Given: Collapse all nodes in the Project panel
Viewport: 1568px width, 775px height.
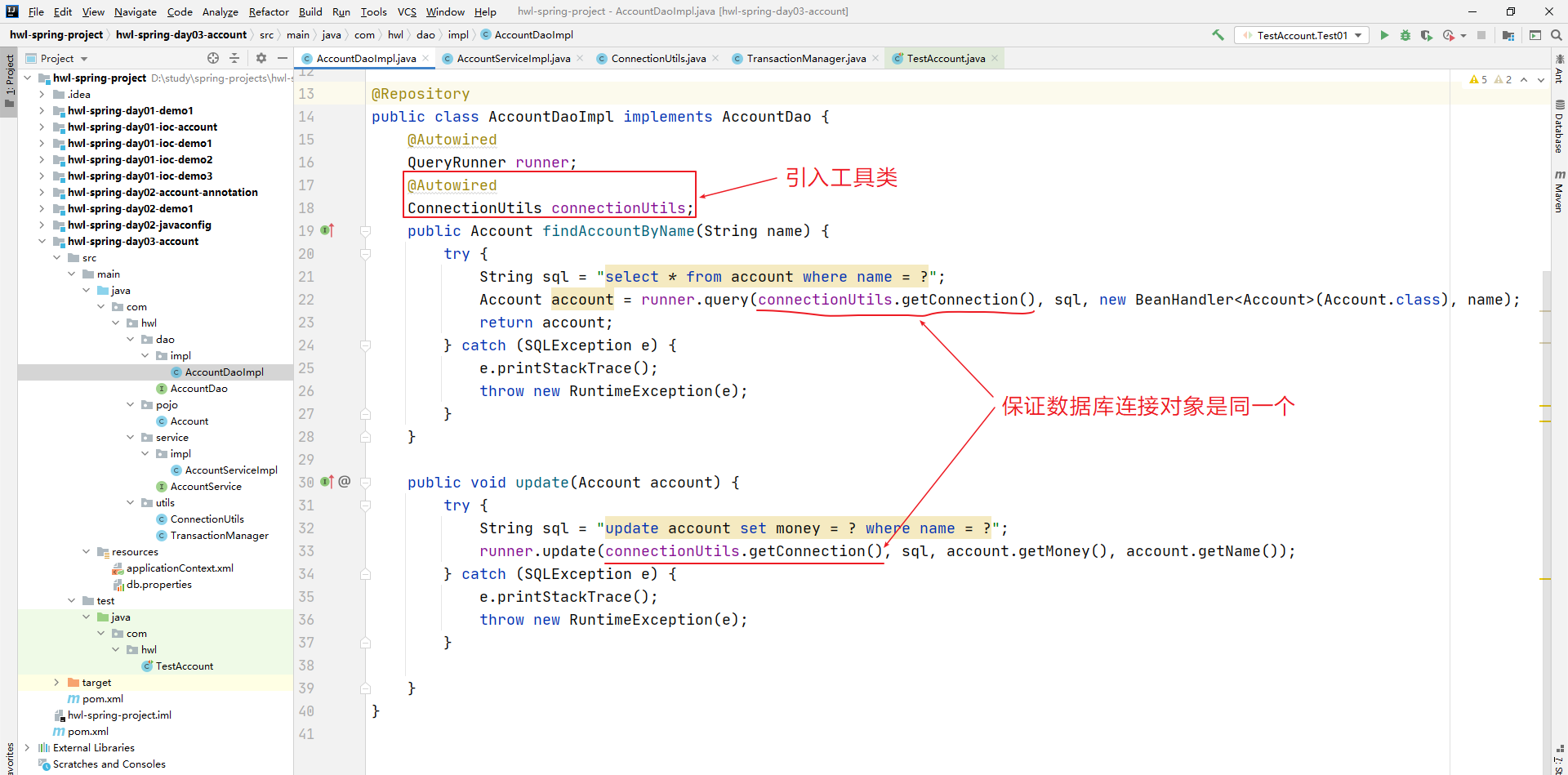Looking at the screenshot, I should pyautogui.click(x=234, y=58).
